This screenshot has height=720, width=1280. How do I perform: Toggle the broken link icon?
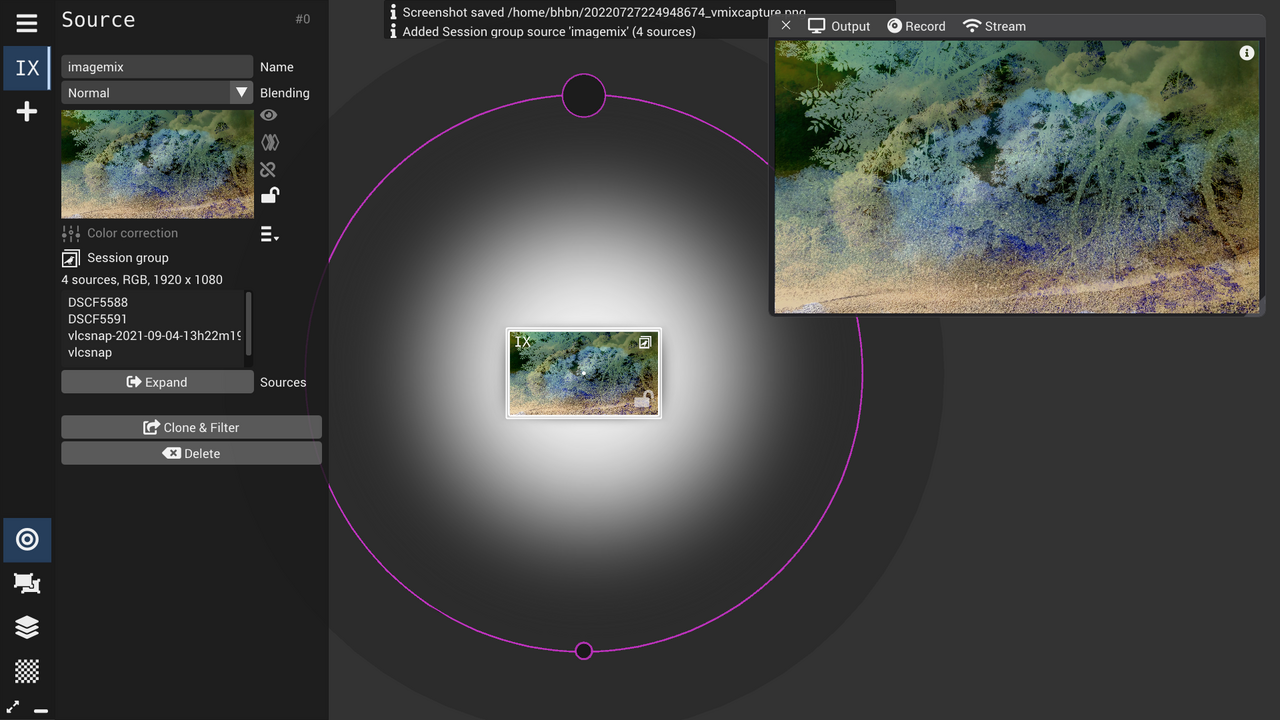[268, 169]
